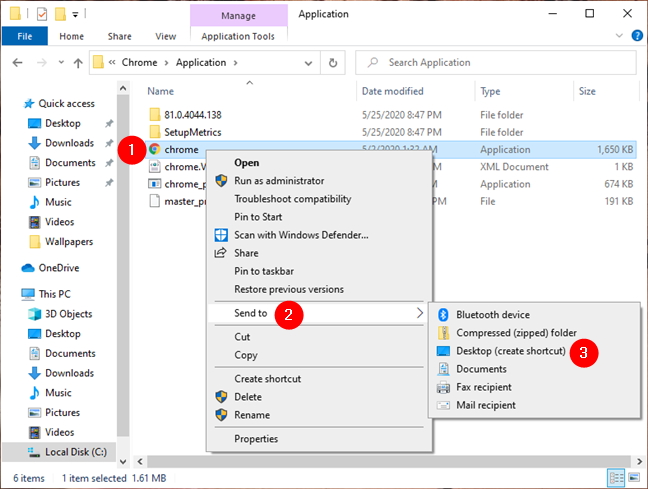The height and width of the screenshot is (489, 648).
Task: Click the Refresh button beside address bar
Action: coord(333,63)
